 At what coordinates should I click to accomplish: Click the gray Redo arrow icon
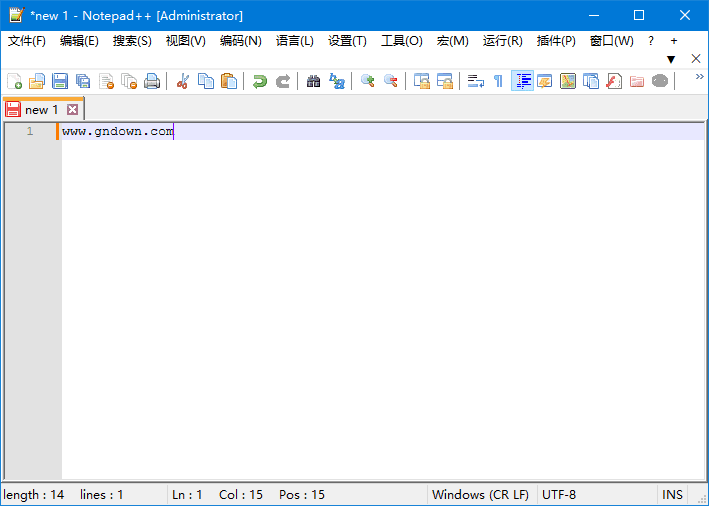(283, 81)
